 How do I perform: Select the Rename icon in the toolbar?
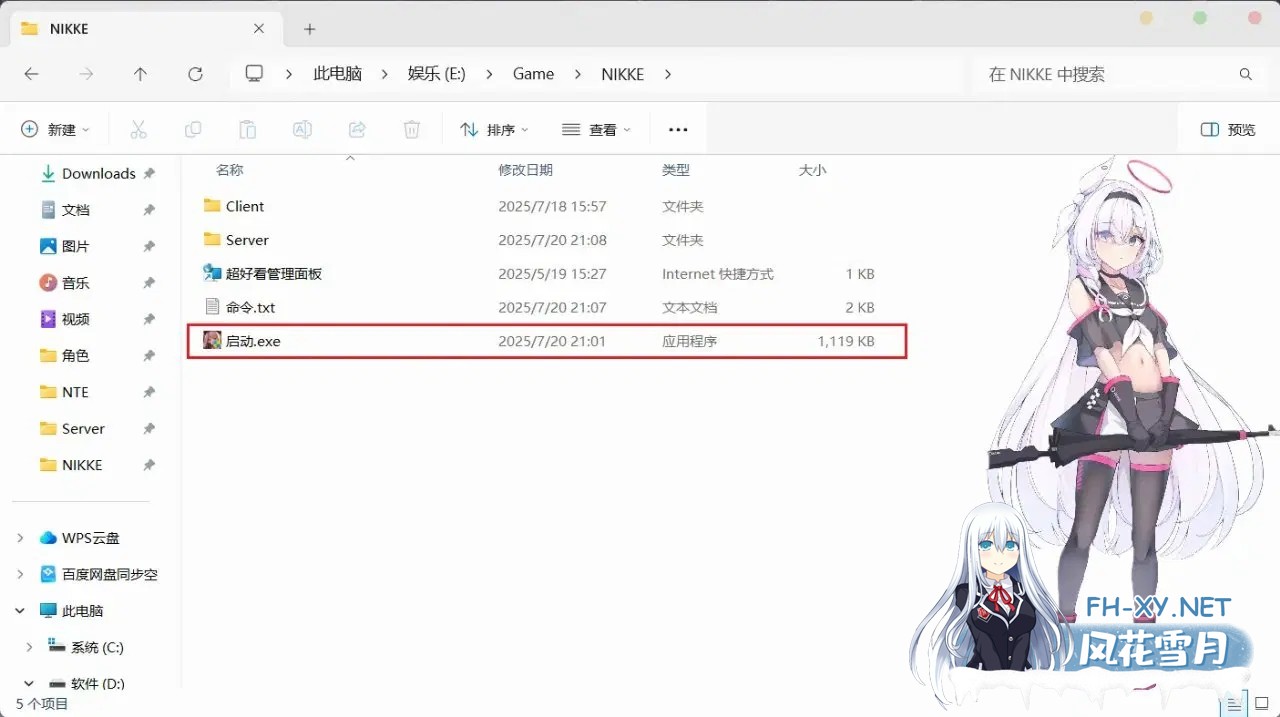coord(302,128)
